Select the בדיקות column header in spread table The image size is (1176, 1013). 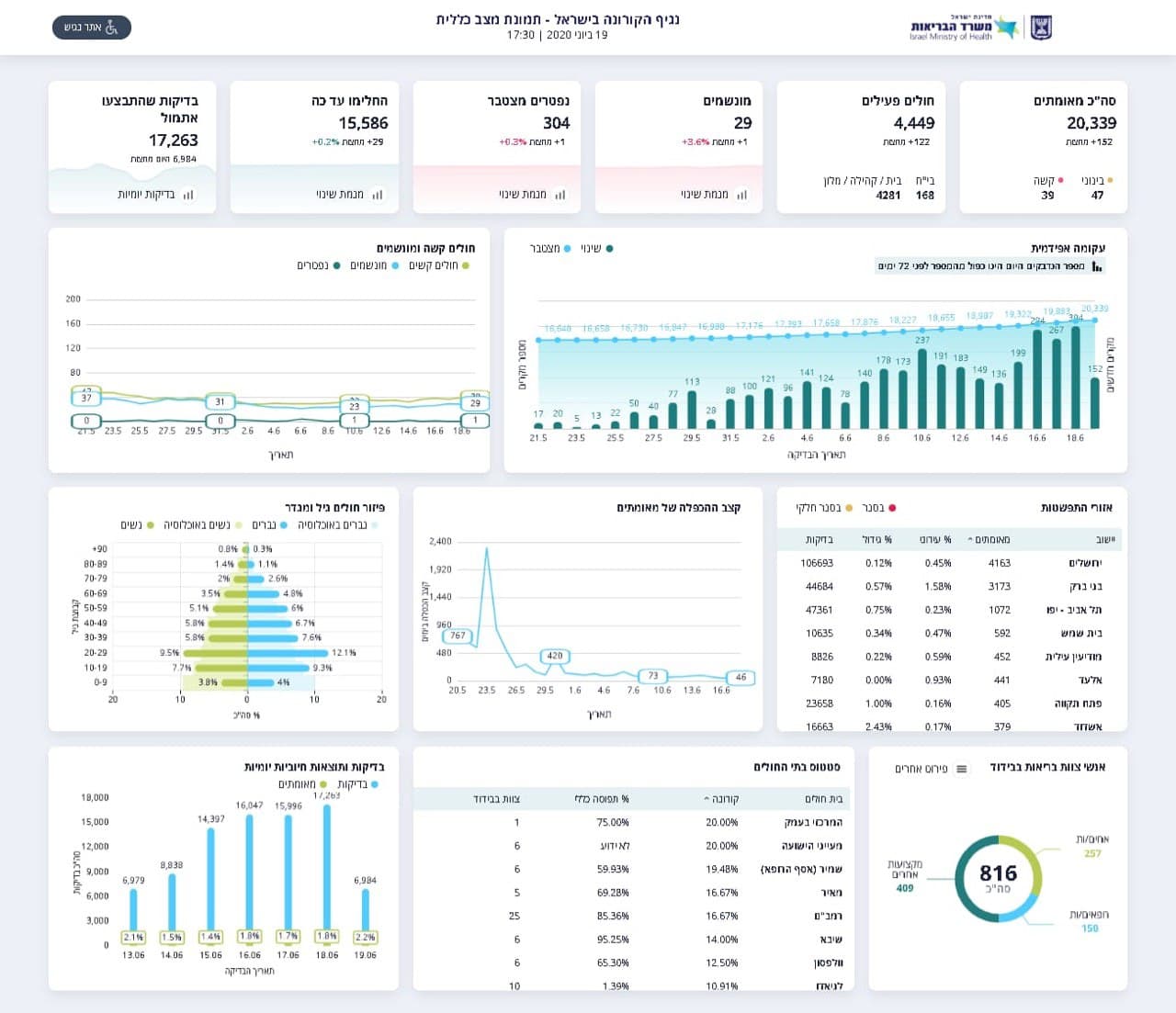820,540
